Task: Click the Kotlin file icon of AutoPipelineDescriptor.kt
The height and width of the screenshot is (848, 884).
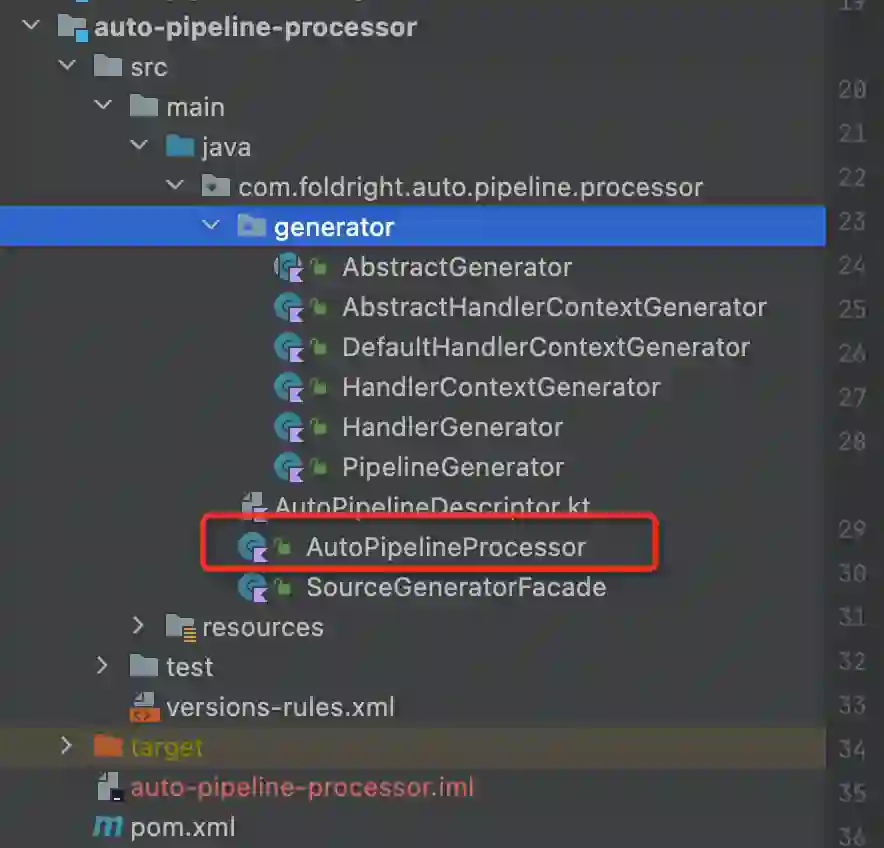Action: 253,506
